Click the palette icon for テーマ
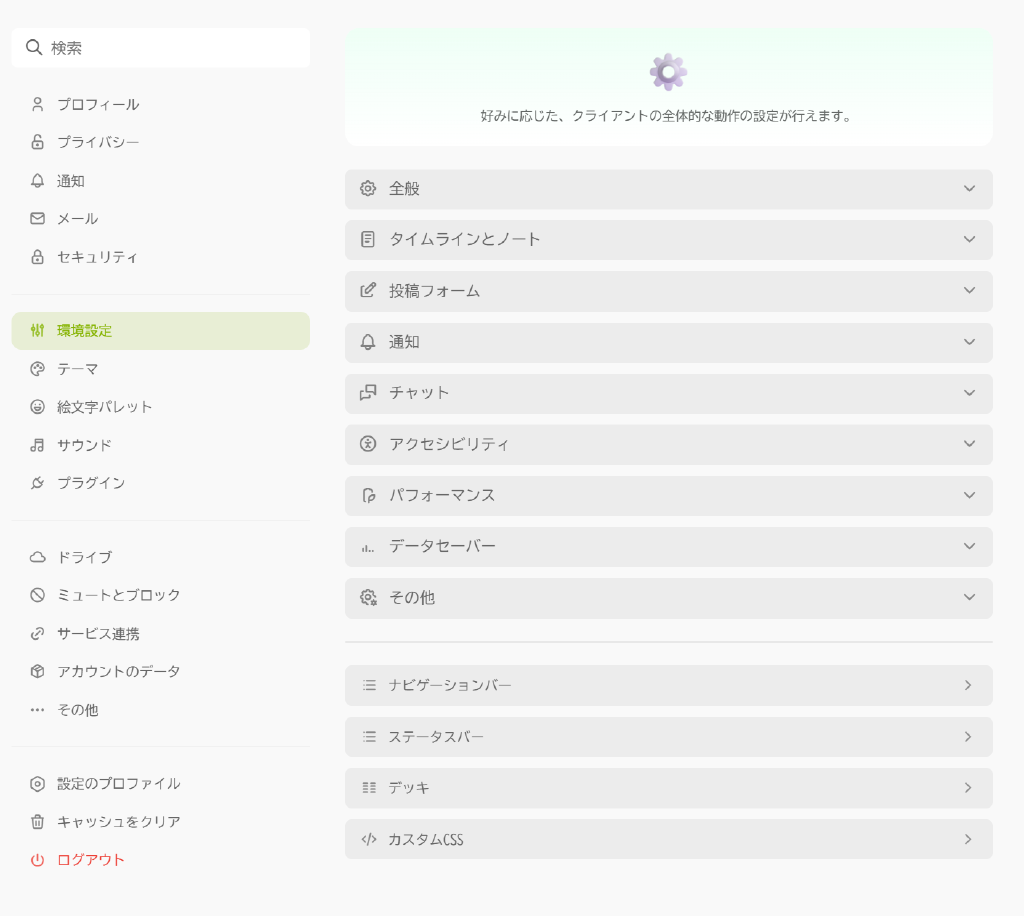 coord(38,369)
